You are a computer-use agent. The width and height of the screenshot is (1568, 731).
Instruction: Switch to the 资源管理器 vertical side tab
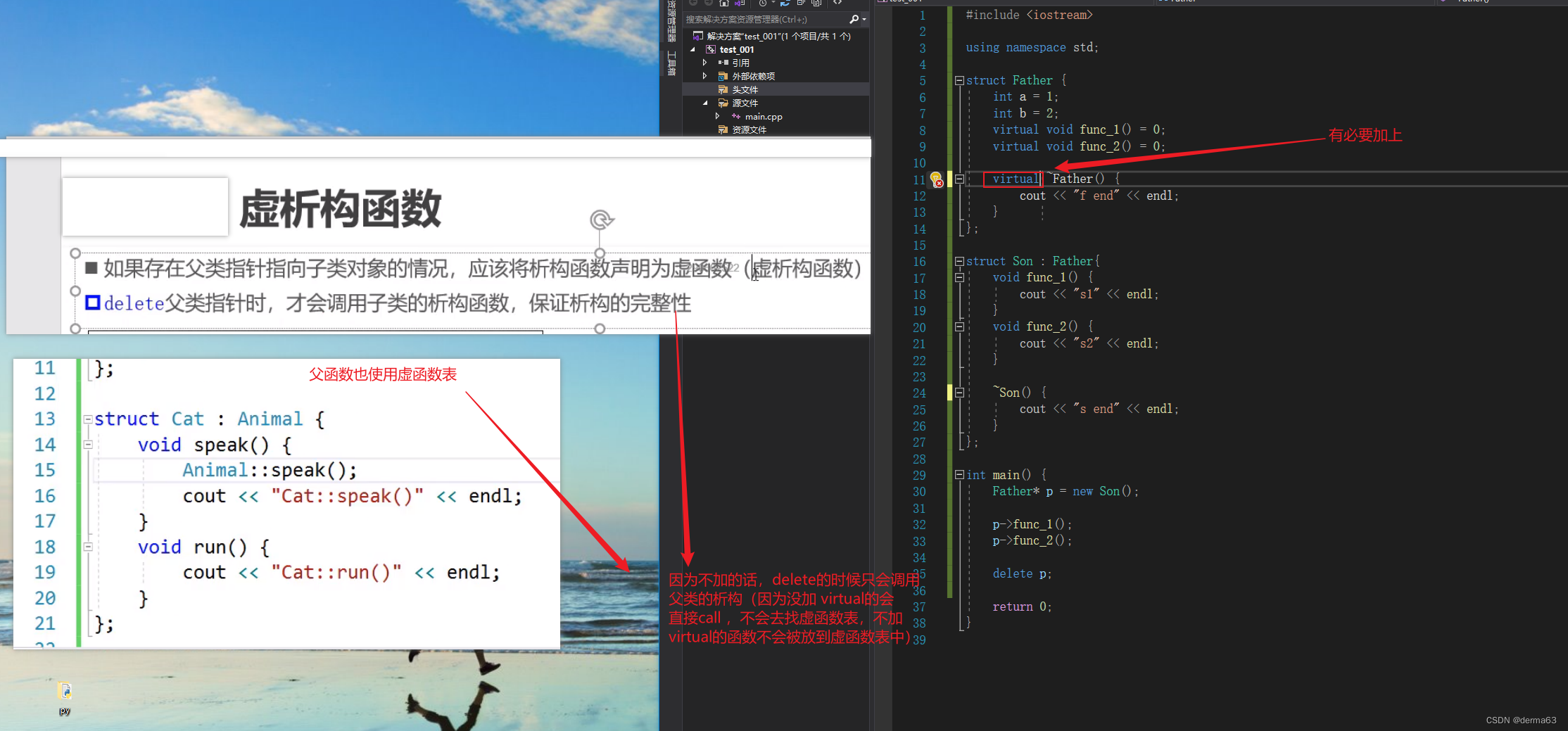pyautogui.click(x=671, y=21)
